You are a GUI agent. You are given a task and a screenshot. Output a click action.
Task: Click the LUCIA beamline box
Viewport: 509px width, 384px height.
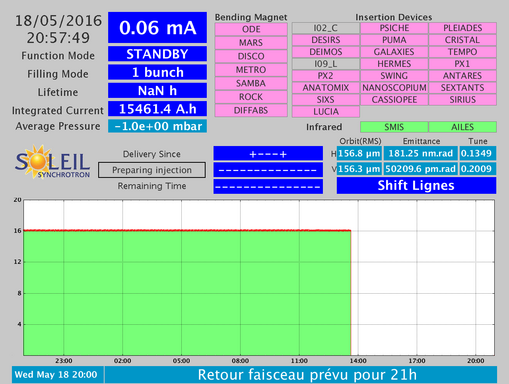(326, 112)
